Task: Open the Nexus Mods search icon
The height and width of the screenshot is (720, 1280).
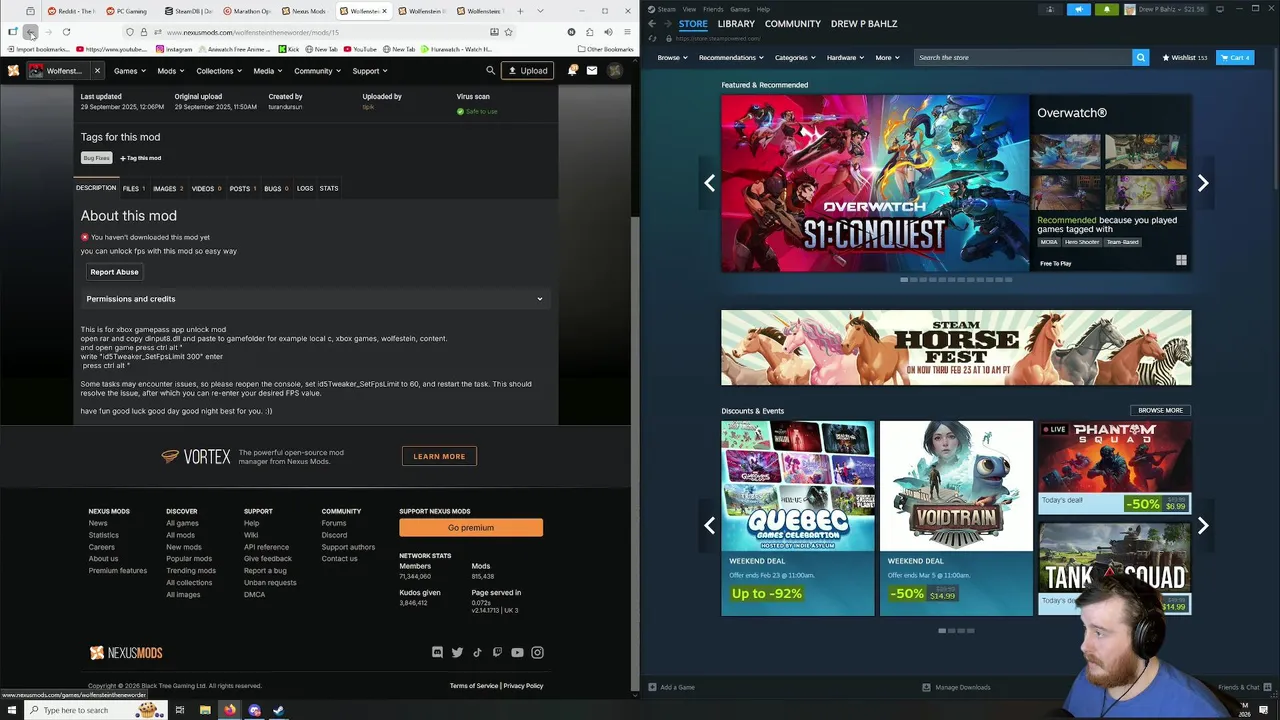Action: tap(490, 71)
